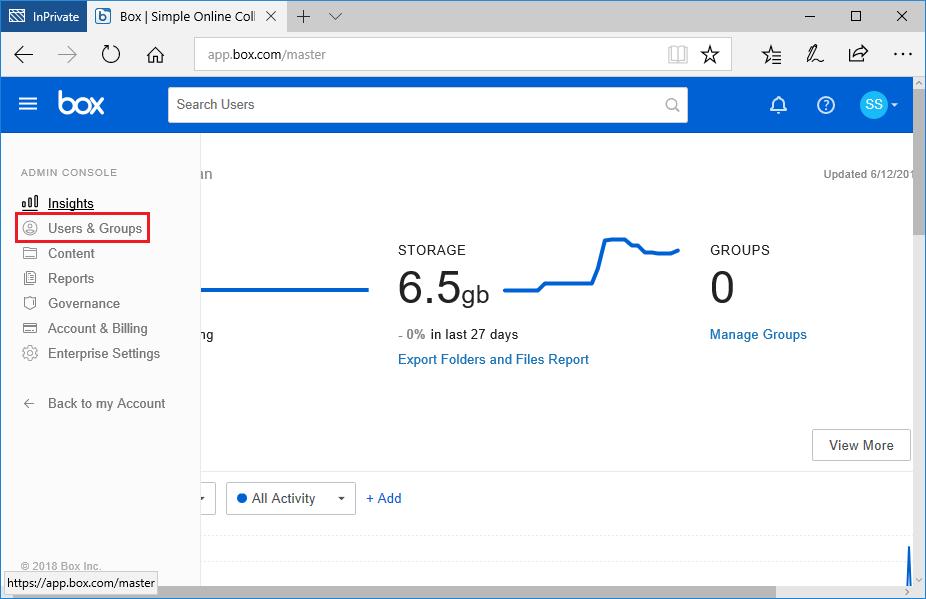Open Users & Groups section
926x599 pixels.
[x=95, y=228]
